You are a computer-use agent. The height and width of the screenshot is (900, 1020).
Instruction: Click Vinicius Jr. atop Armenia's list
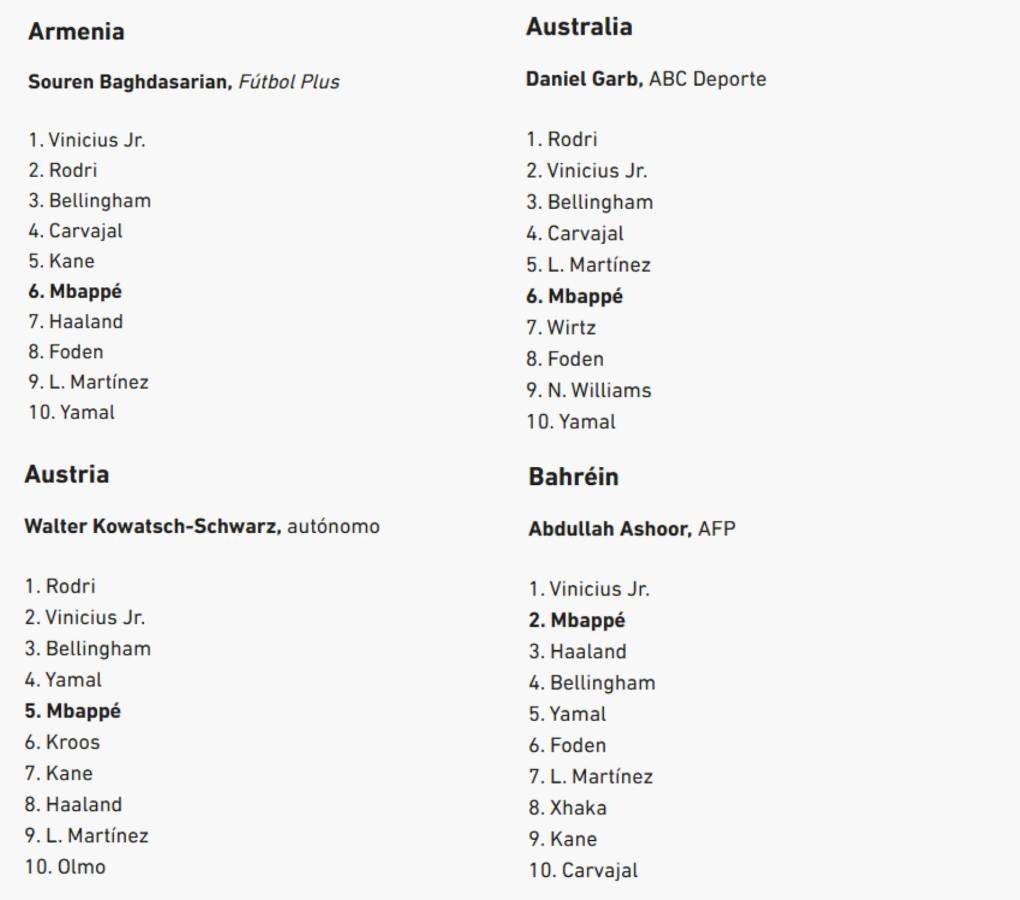click(x=97, y=140)
